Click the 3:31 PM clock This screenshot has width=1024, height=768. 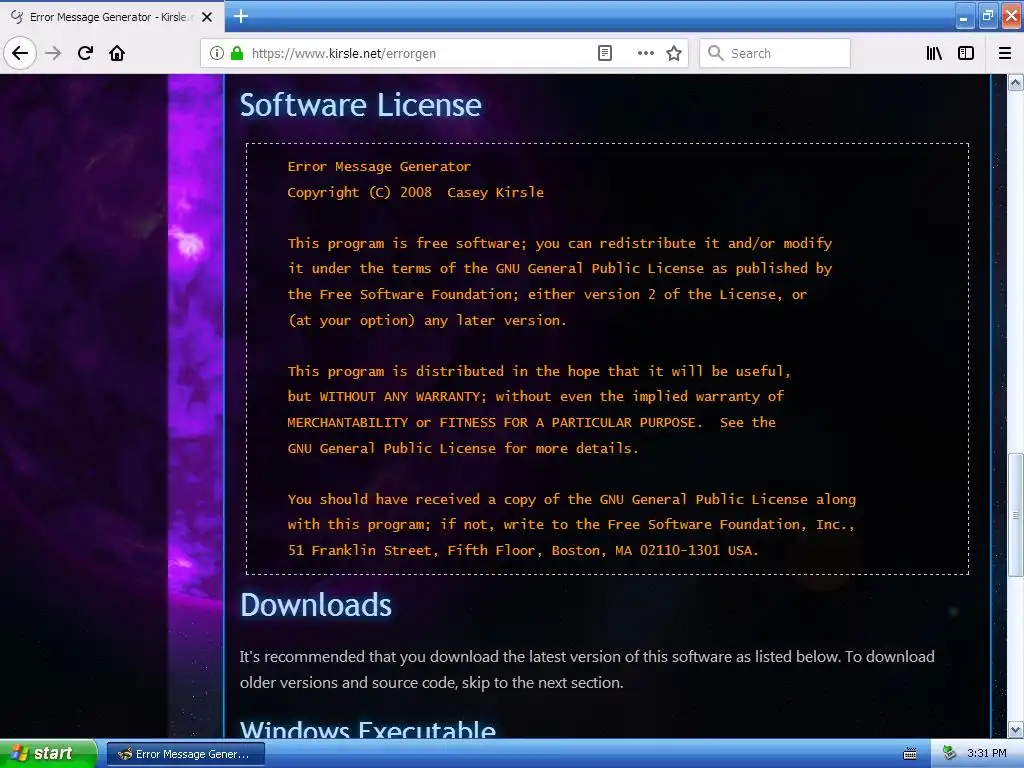pos(986,754)
